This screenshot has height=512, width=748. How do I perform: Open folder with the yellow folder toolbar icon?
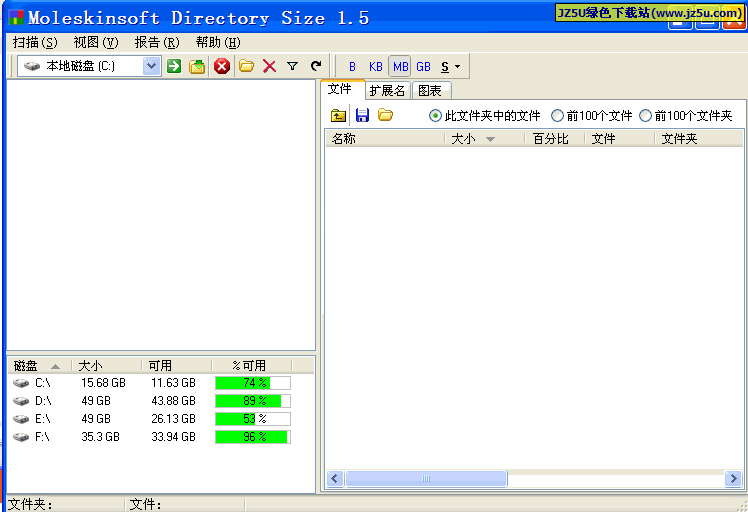(x=246, y=66)
